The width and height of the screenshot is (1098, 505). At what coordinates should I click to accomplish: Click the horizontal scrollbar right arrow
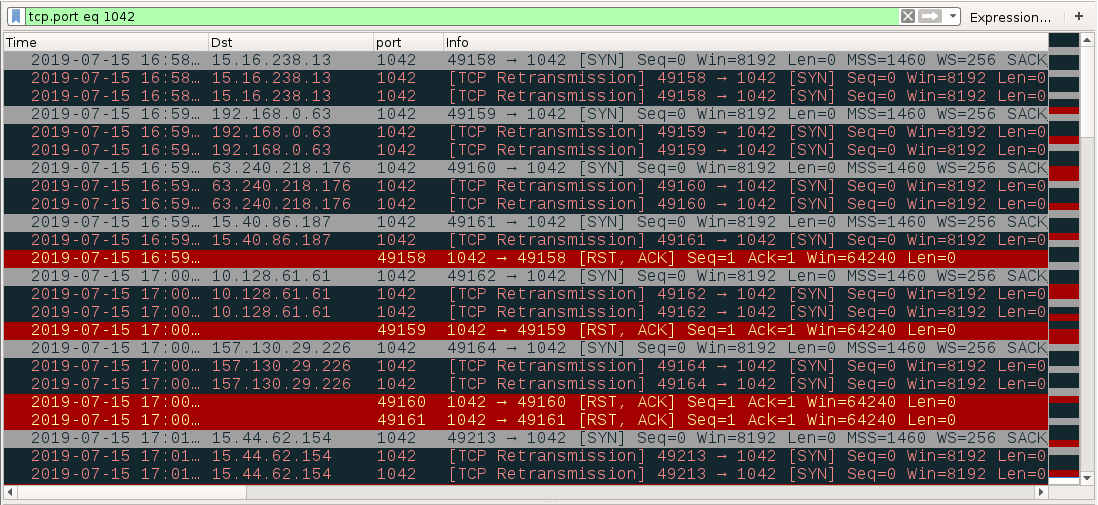1042,492
